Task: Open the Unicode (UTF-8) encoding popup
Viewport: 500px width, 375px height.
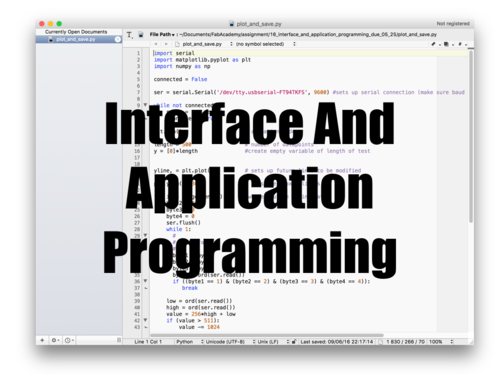Action: click(230, 342)
